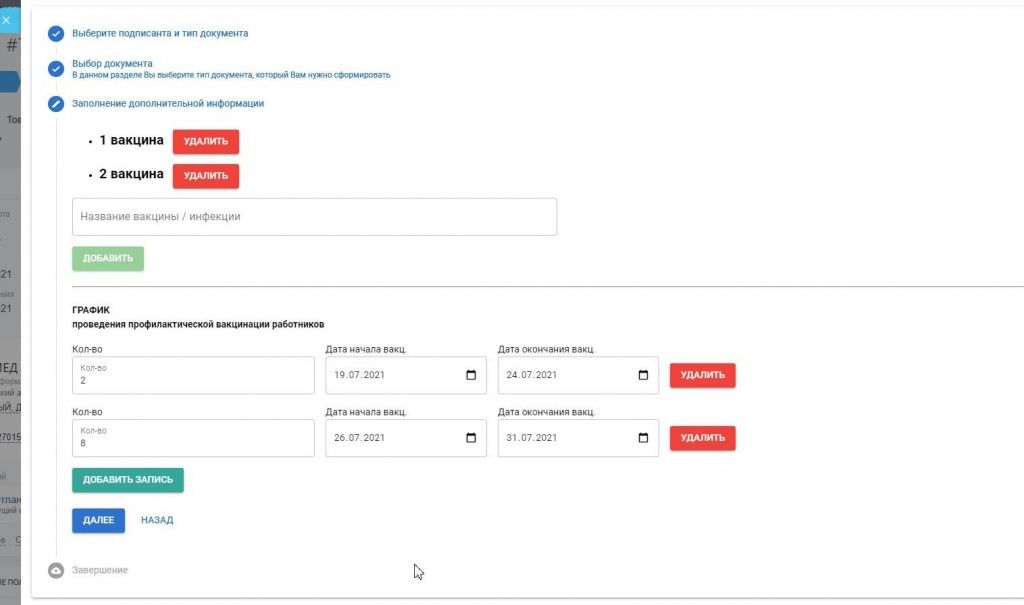Remove the first schedule row with УДАЛИТЬ
The width and height of the screenshot is (1024, 605).
pyautogui.click(x=702, y=375)
